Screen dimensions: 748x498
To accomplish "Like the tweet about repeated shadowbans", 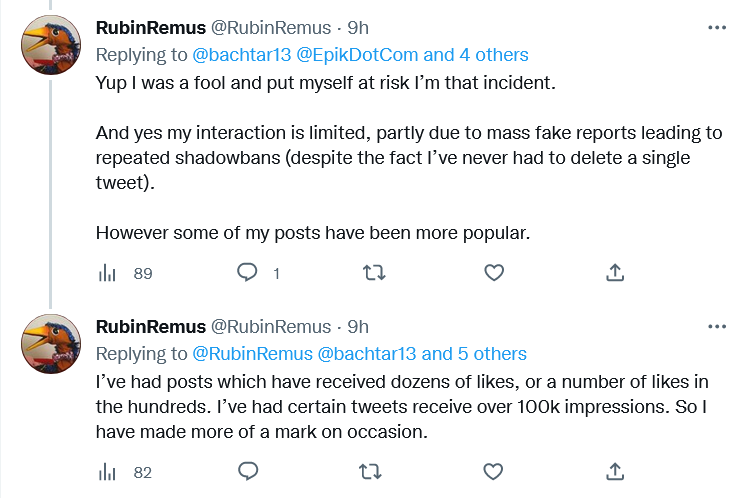I will [494, 273].
